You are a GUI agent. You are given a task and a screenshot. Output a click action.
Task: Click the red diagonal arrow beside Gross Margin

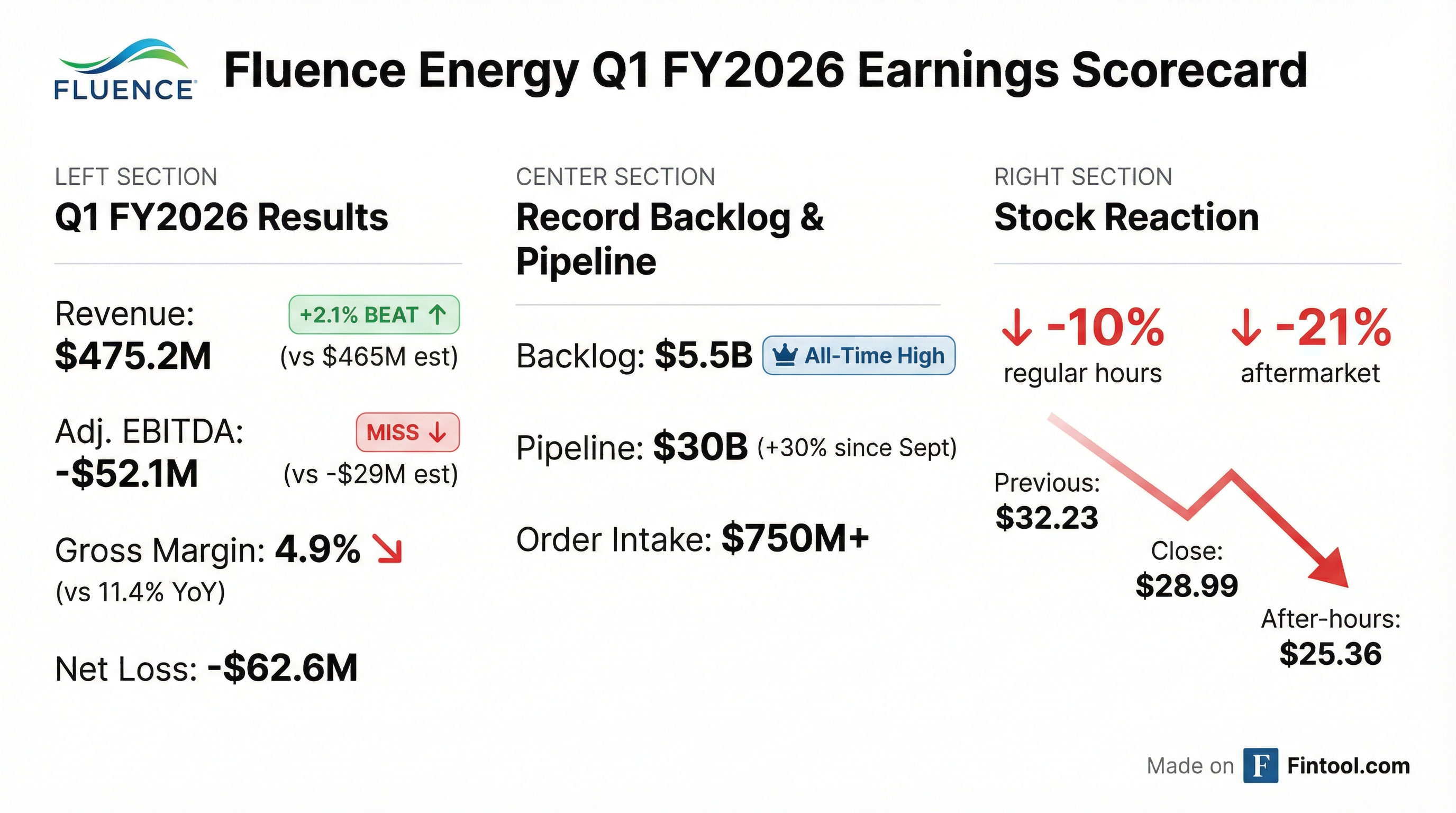coord(389,549)
